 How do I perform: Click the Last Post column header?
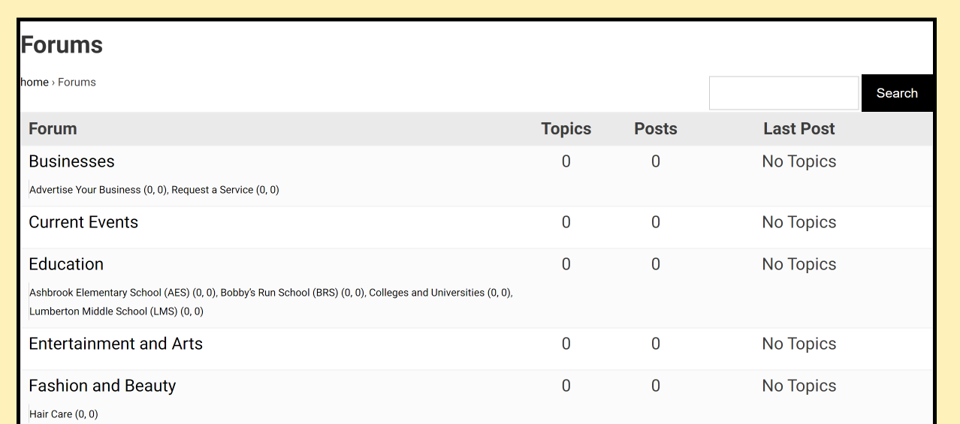[798, 129]
